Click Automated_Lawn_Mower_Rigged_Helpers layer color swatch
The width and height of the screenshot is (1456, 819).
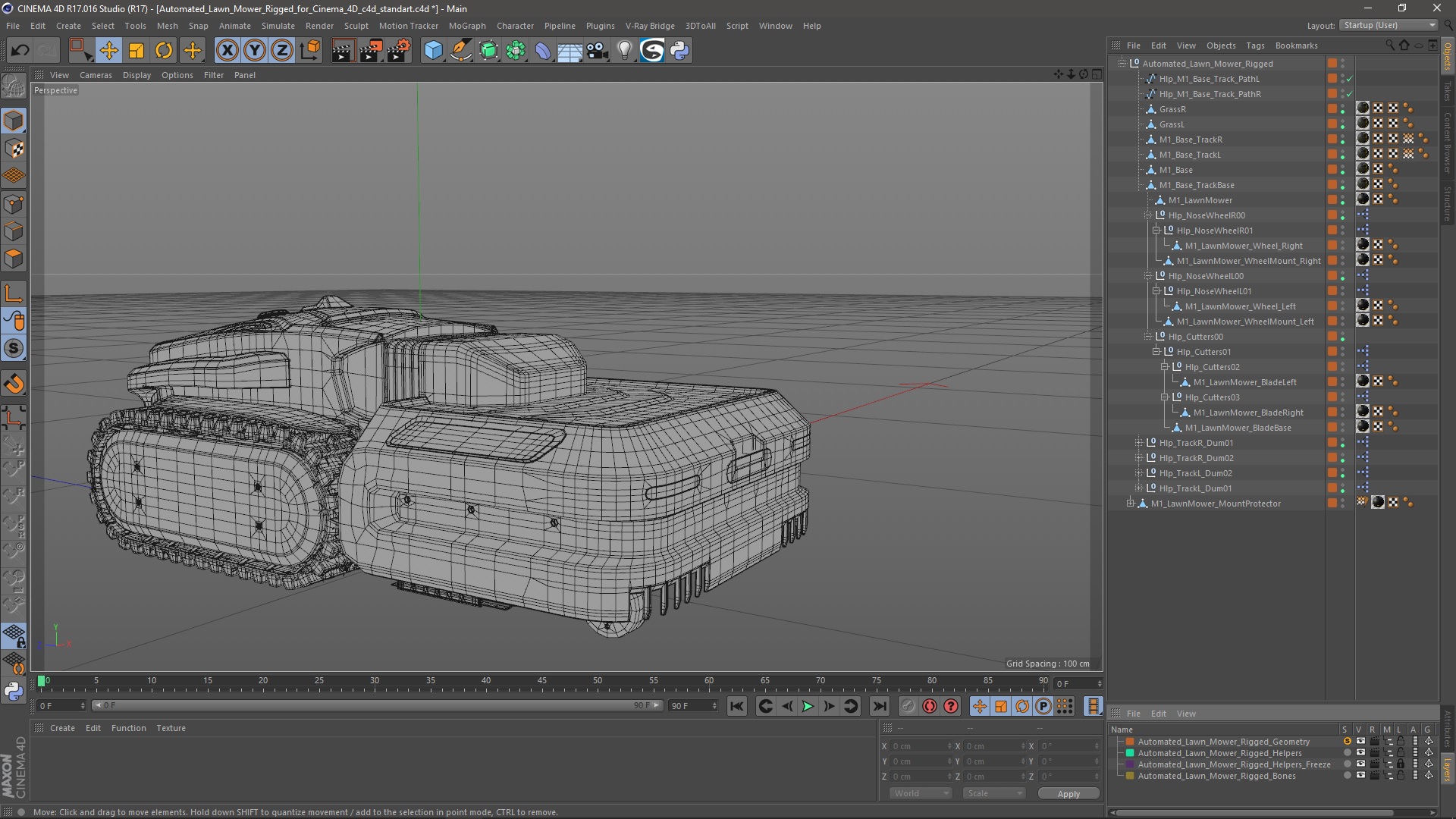pyautogui.click(x=1130, y=753)
